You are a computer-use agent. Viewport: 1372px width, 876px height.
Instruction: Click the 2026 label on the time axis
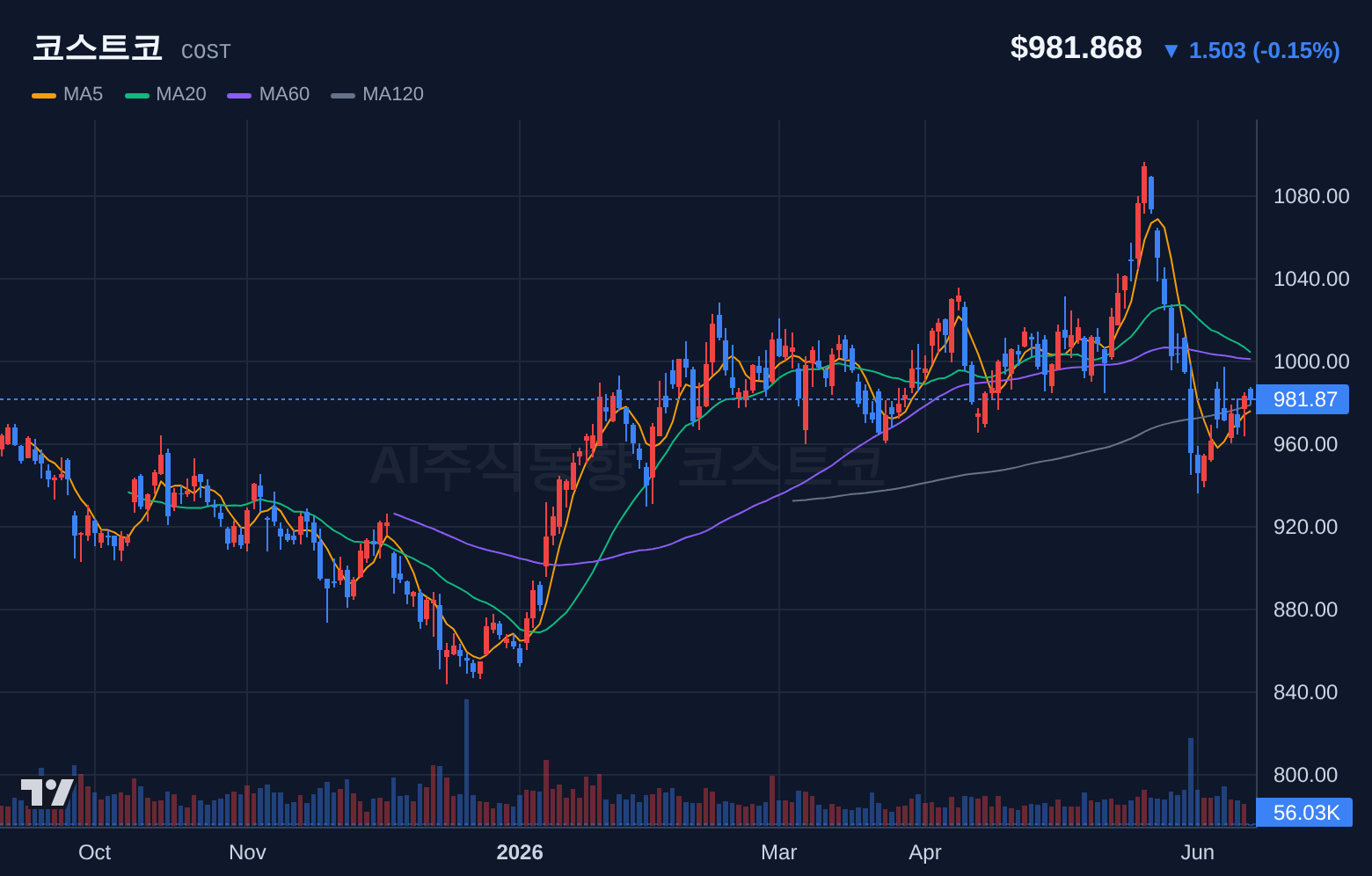click(520, 852)
